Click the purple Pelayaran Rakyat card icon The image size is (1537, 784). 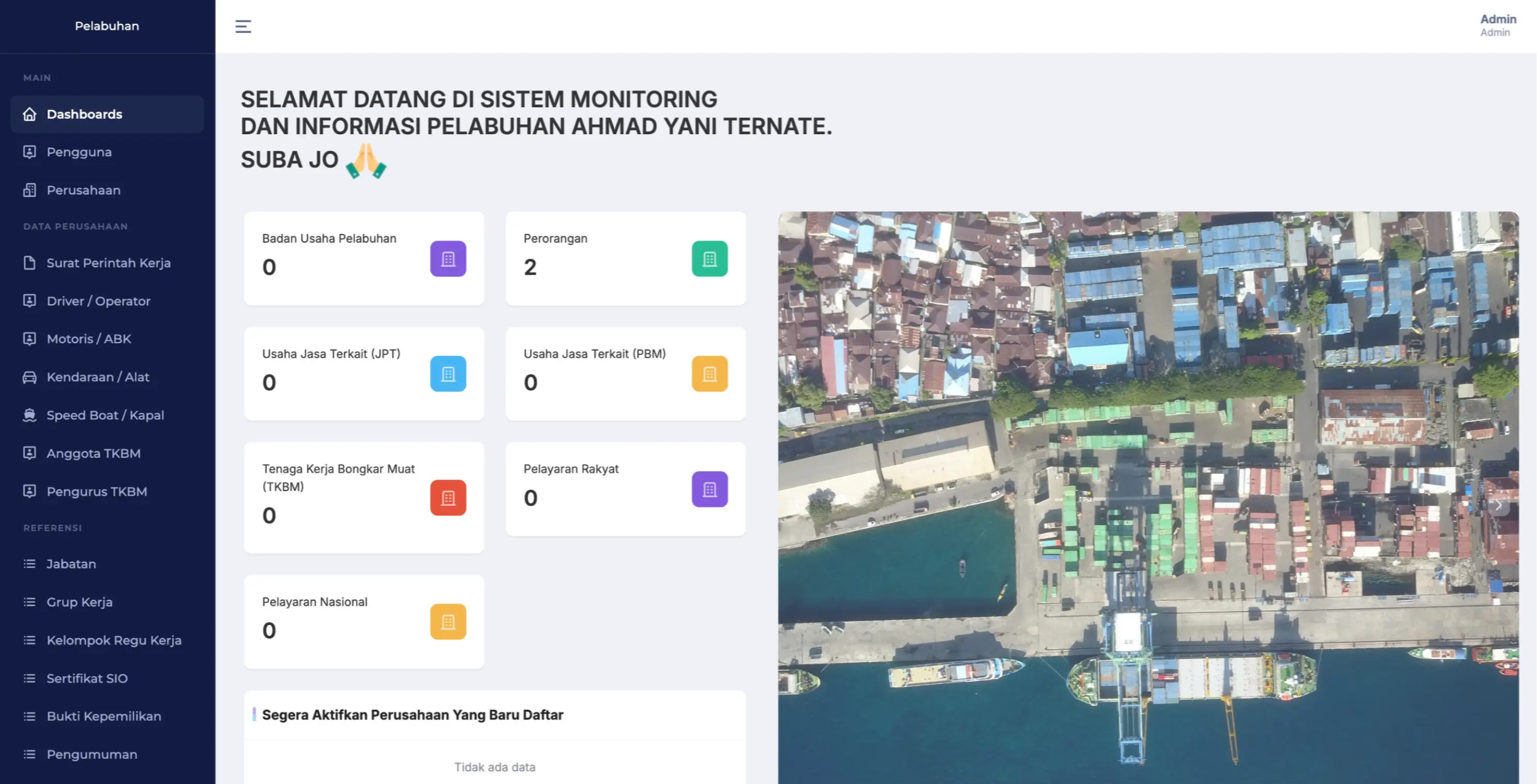pyautogui.click(x=709, y=489)
